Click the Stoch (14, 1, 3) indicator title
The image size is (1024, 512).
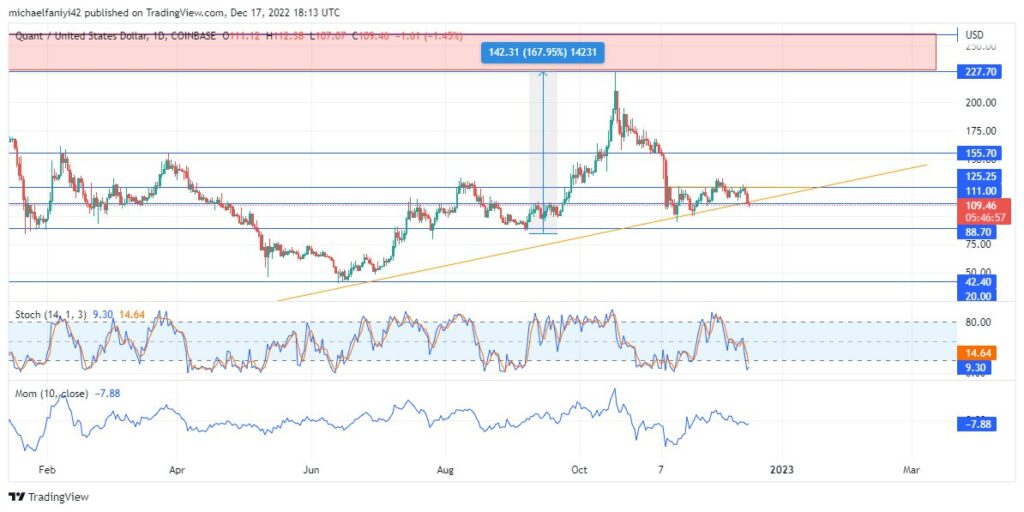click(52, 314)
